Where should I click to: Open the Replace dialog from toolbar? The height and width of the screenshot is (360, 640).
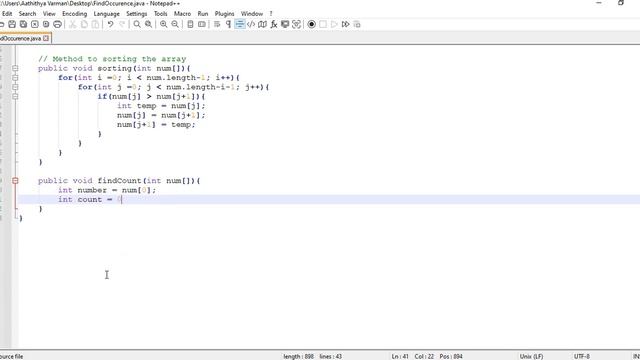pos(149,24)
